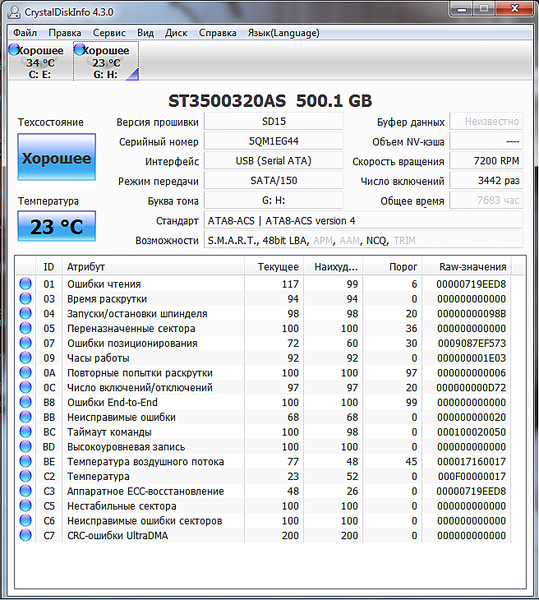
Task: Click status orb for C2 Температура row
Action: pyautogui.click(x=26, y=476)
